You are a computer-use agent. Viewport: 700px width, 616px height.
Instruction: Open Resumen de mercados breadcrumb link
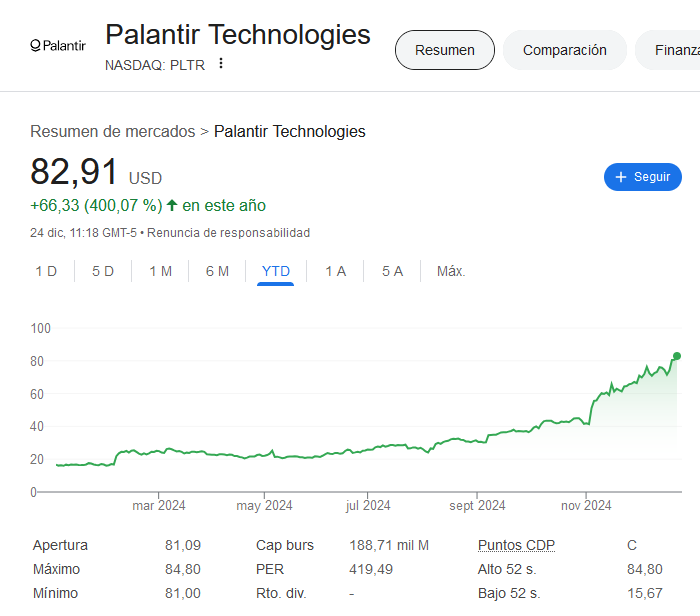tap(112, 132)
